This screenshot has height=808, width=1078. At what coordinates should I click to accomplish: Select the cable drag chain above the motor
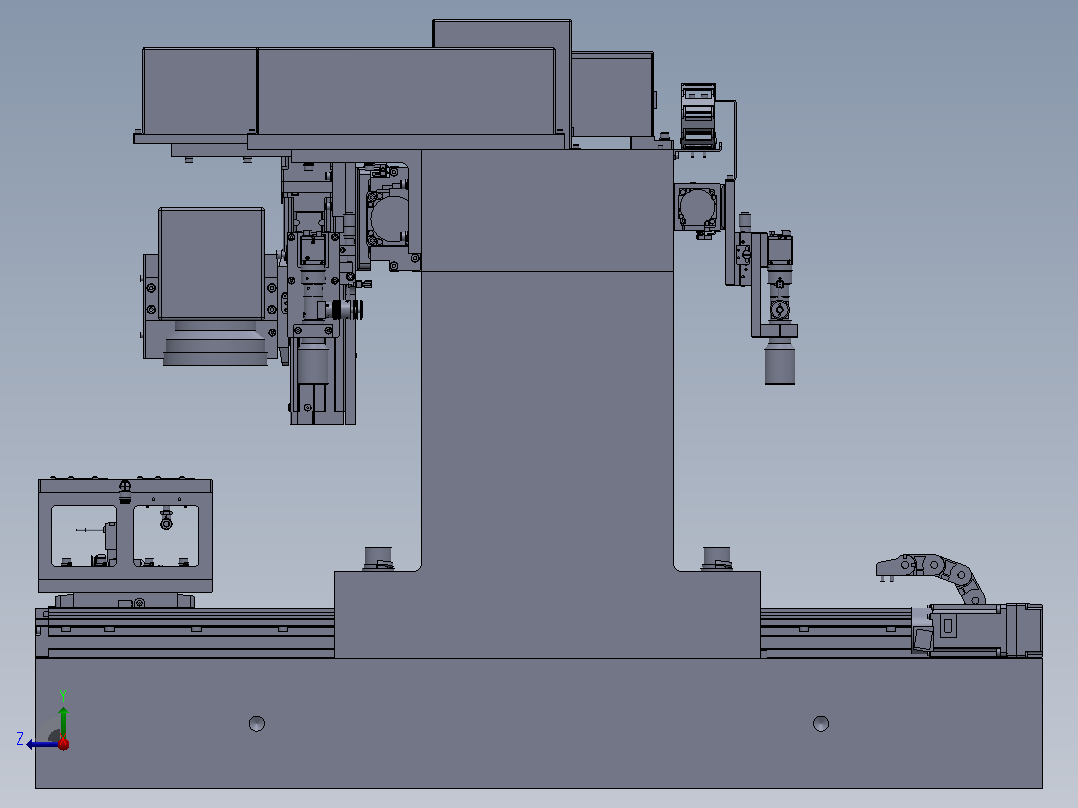[x=931, y=578]
